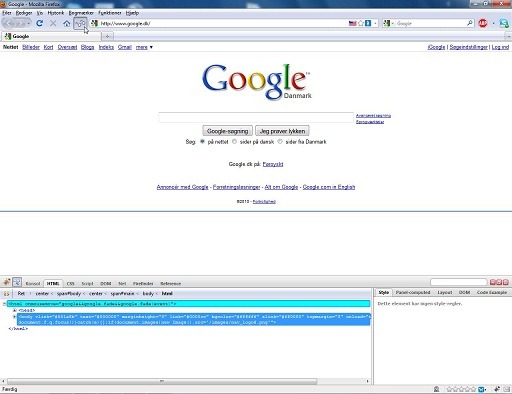
Task: Open the Adblock Plus dropdown arrow
Action: tap(493, 23)
